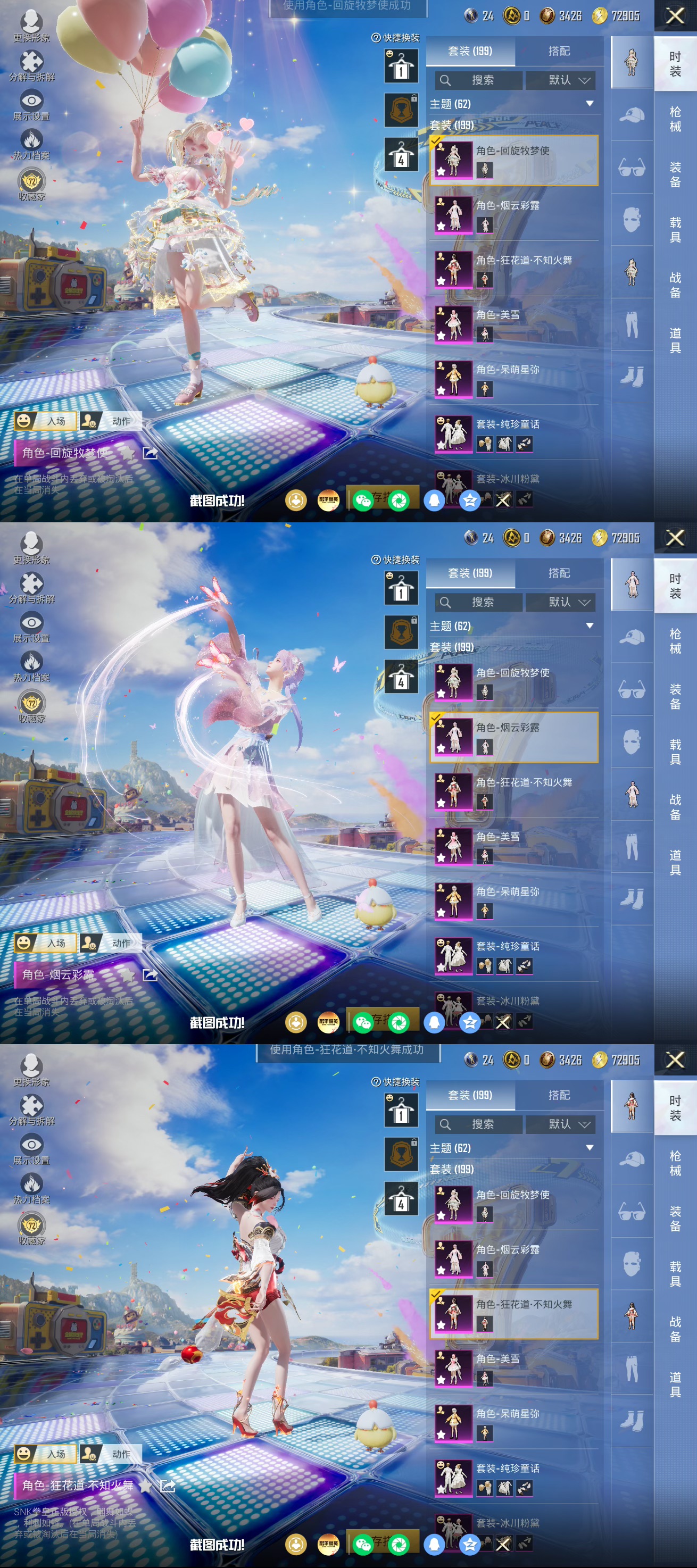
Task: Share 角色-回旋牧梦使 using the share icon
Action: (x=150, y=453)
